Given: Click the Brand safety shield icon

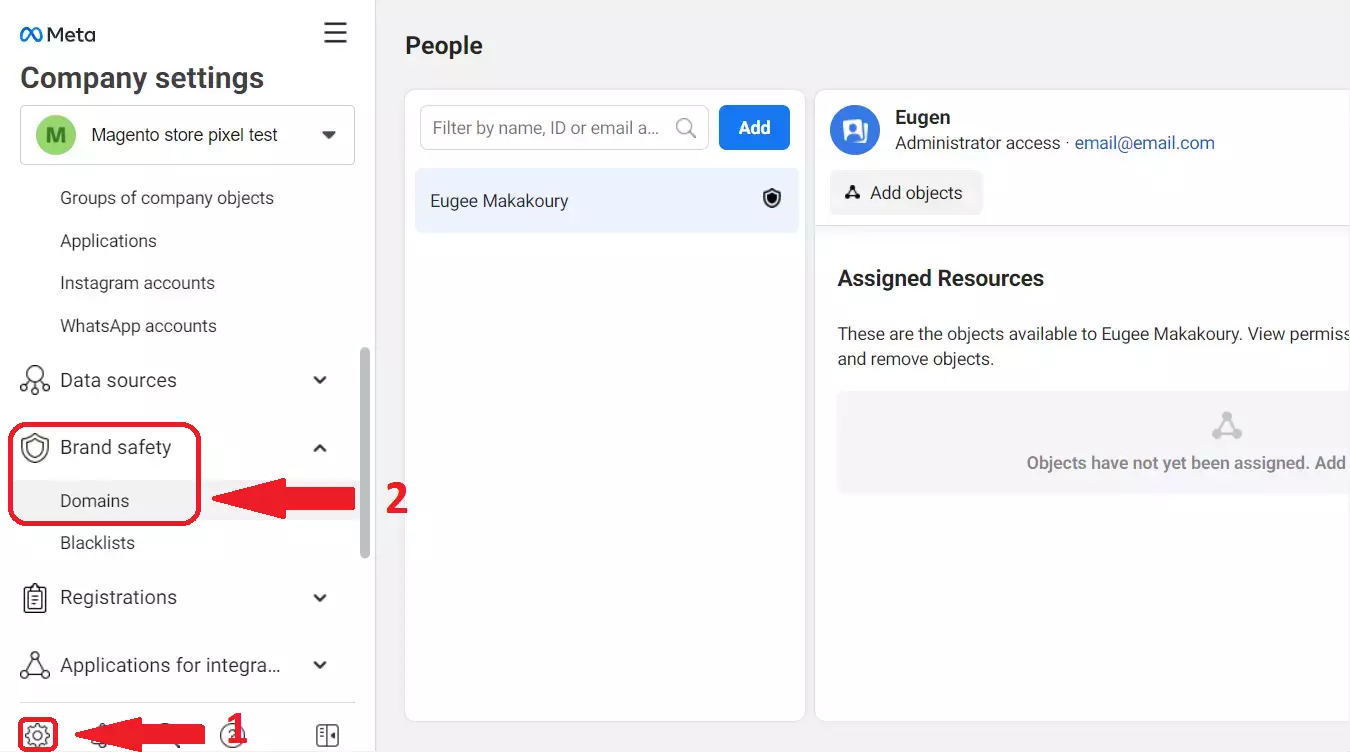Looking at the screenshot, I should 35,448.
